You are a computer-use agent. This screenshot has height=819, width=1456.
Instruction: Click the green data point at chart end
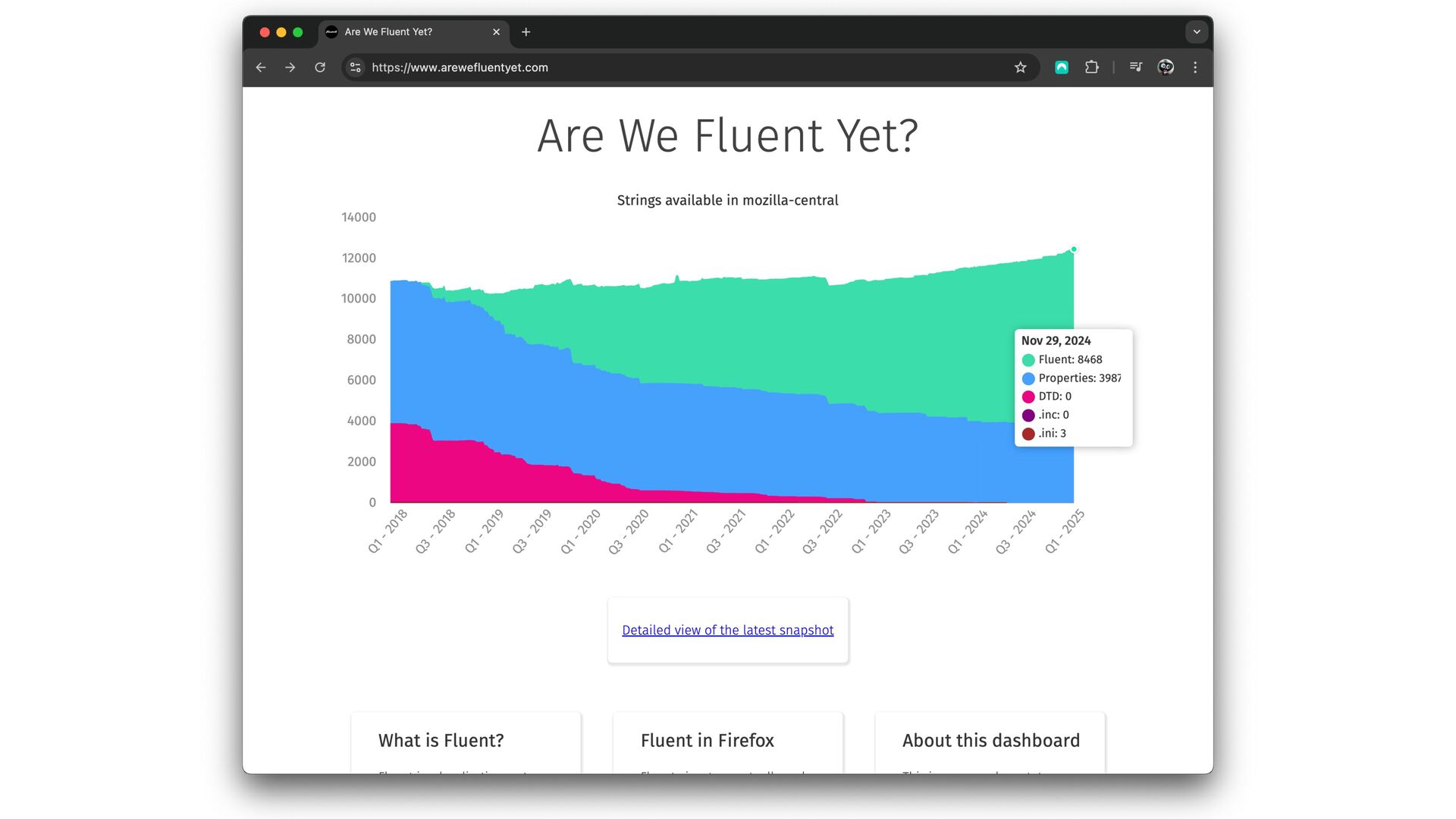pyautogui.click(x=1074, y=249)
